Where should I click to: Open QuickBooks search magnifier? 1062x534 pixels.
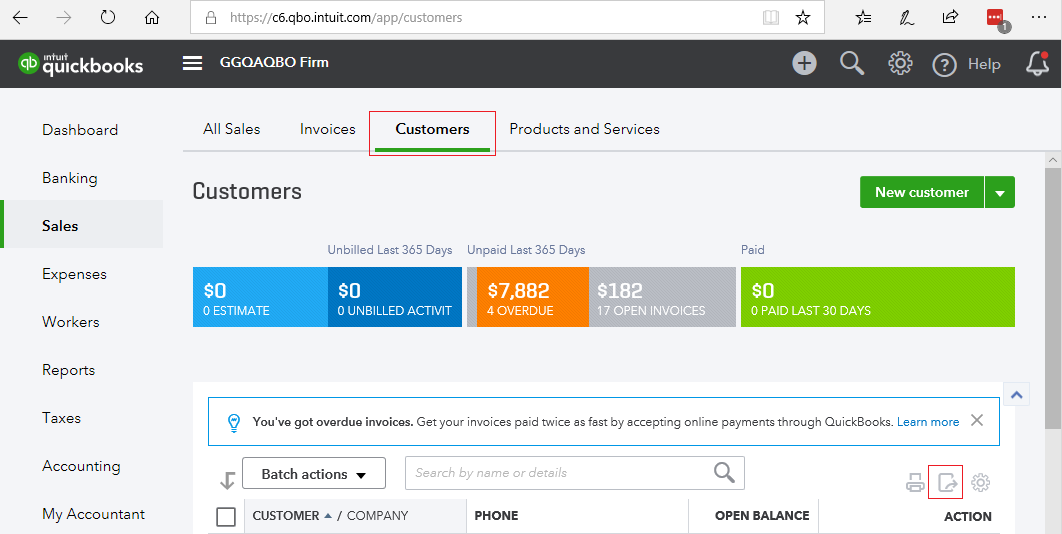coord(852,64)
